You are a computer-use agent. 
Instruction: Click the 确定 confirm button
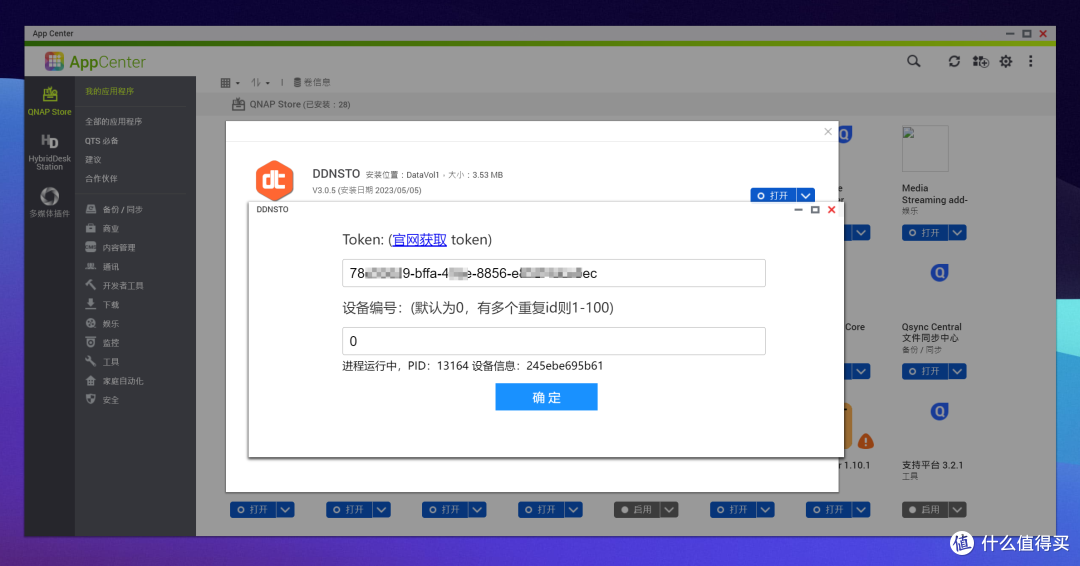546,397
